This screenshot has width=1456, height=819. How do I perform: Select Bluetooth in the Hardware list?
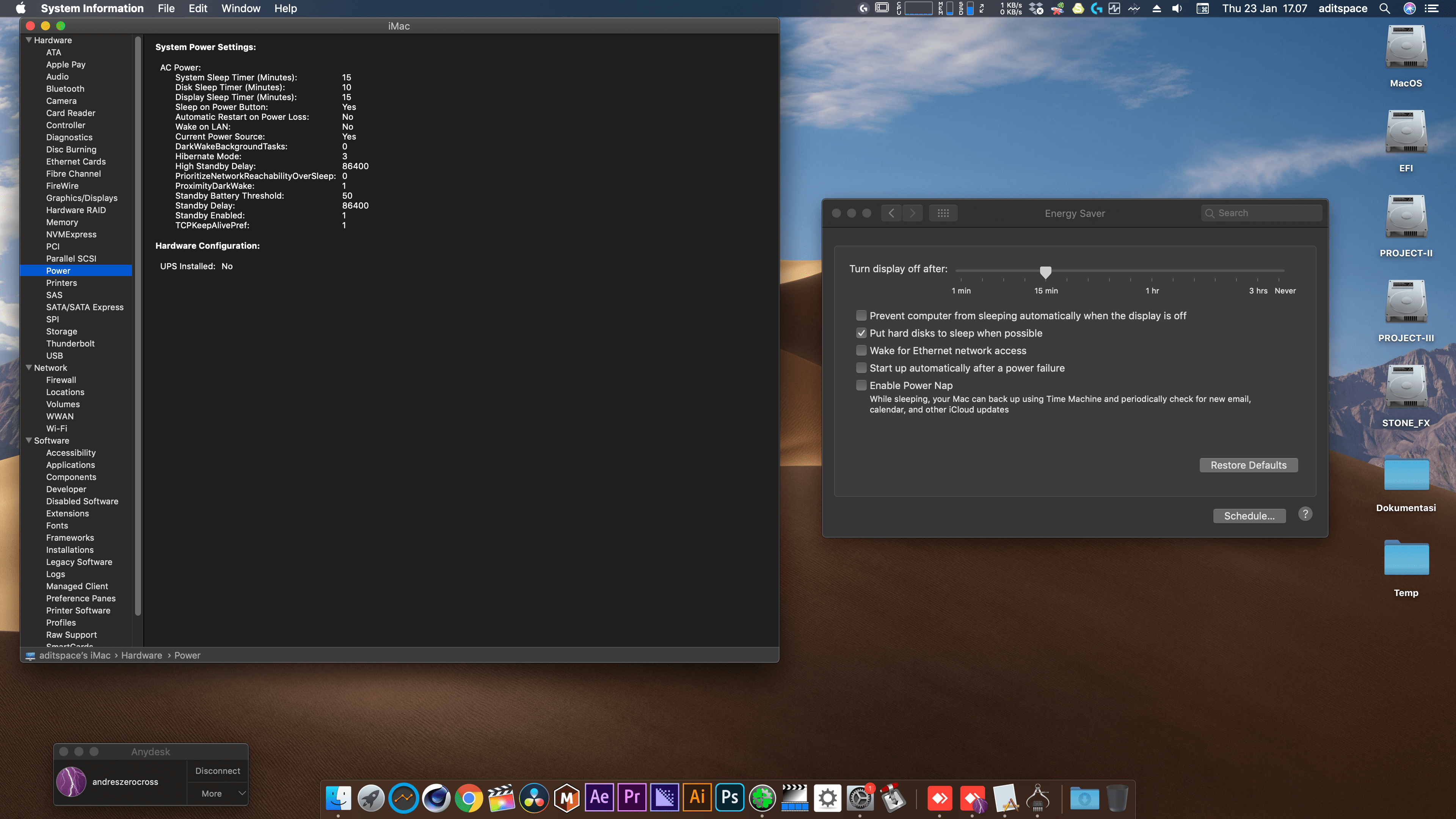[65, 89]
